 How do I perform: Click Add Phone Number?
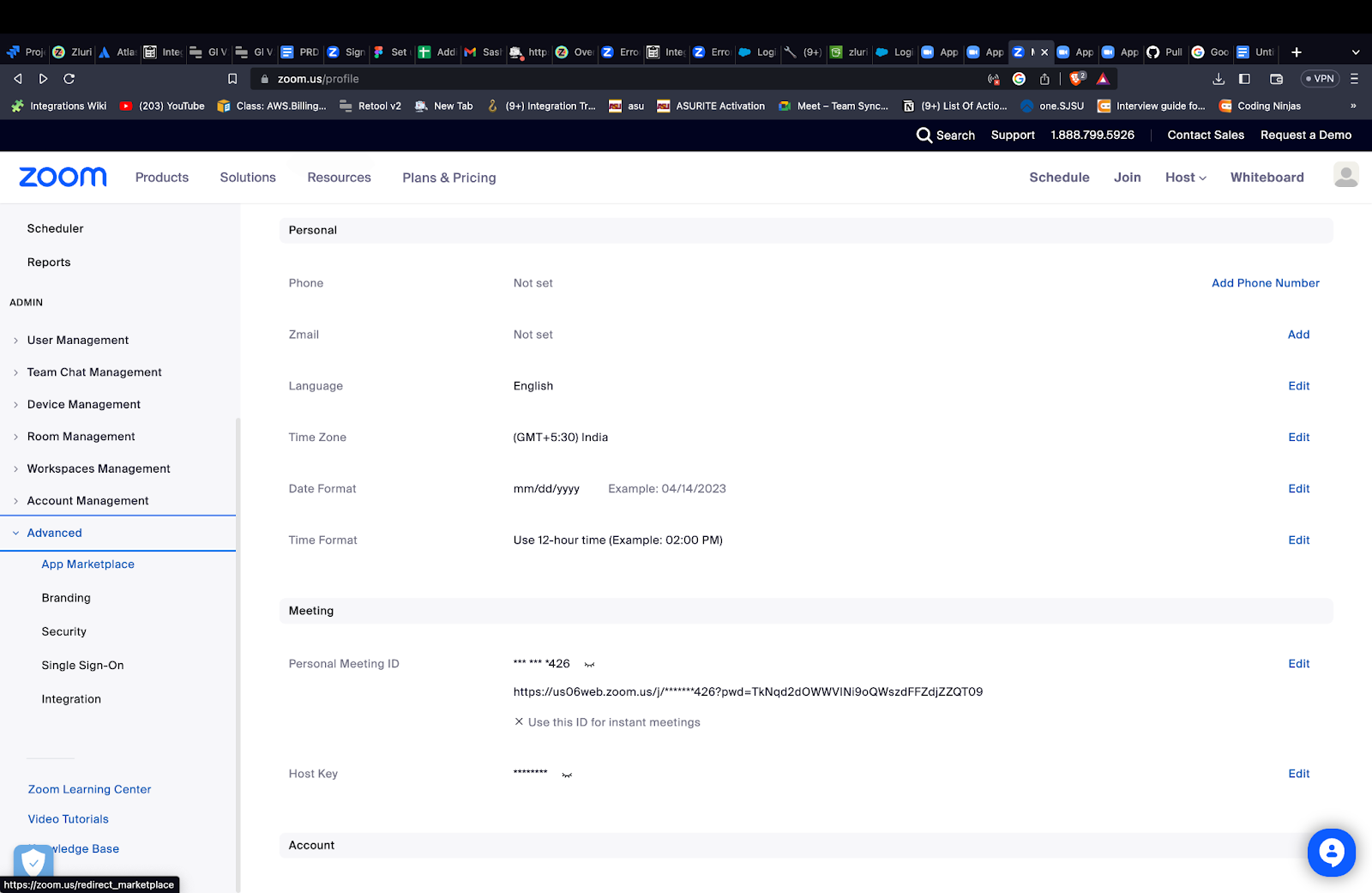pos(1265,283)
